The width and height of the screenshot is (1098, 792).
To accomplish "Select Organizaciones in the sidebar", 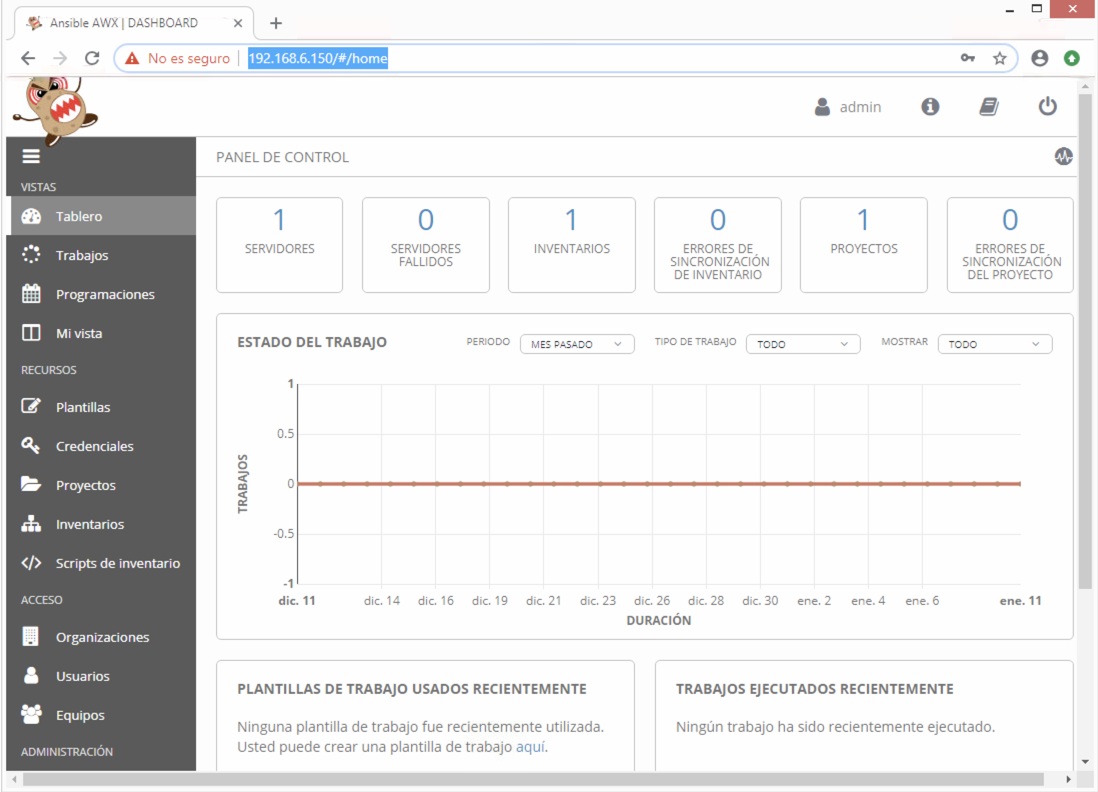I will (102, 637).
